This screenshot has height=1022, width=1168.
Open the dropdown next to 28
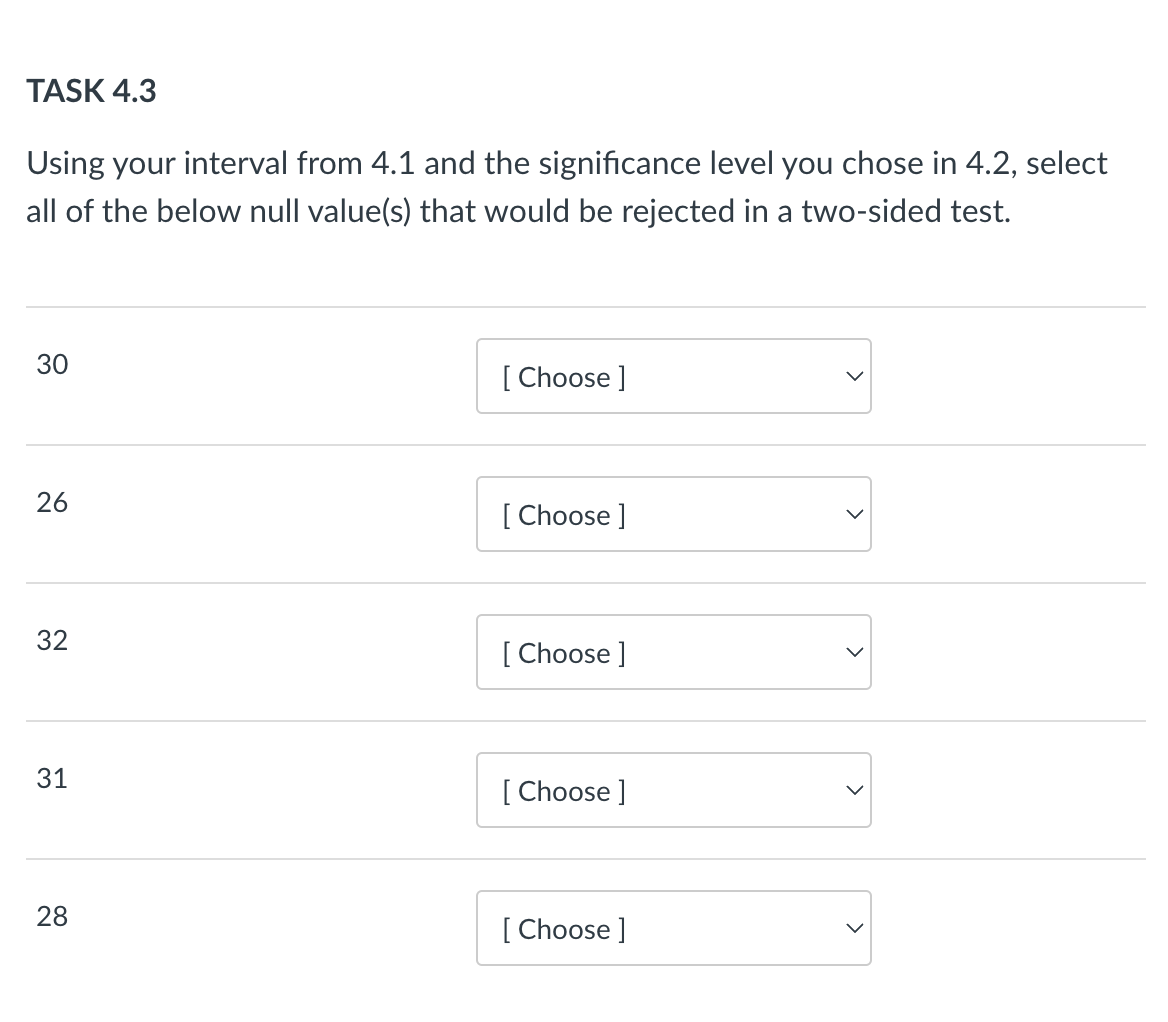click(674, 928)
